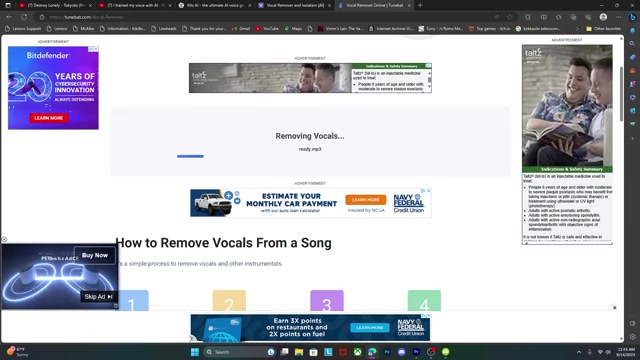Open Discord from the taskbar
640x360 pixels.
[402, 352]
